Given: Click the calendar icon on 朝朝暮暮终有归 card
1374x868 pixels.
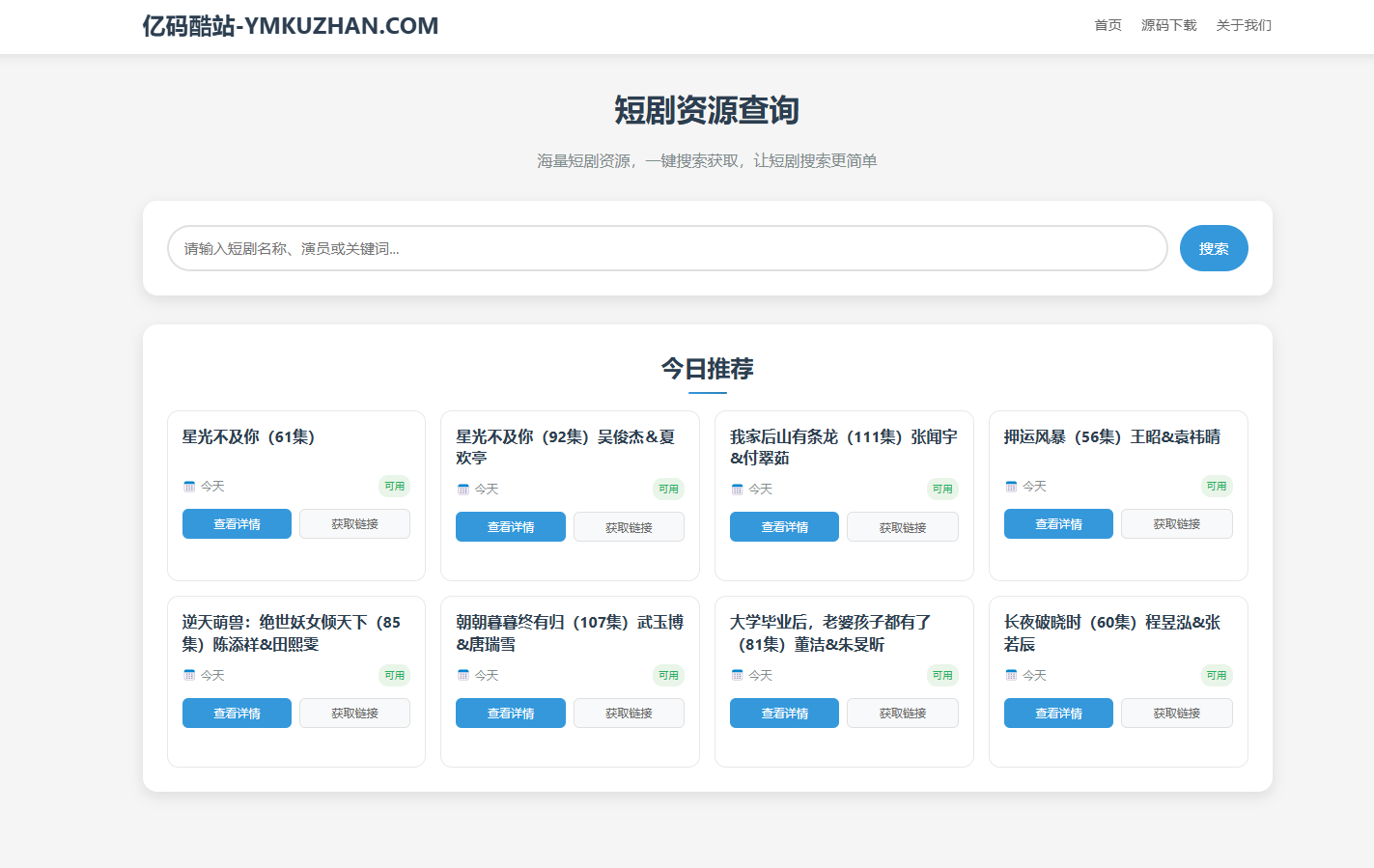Looking at the screenshot, I should coord(463,675).
